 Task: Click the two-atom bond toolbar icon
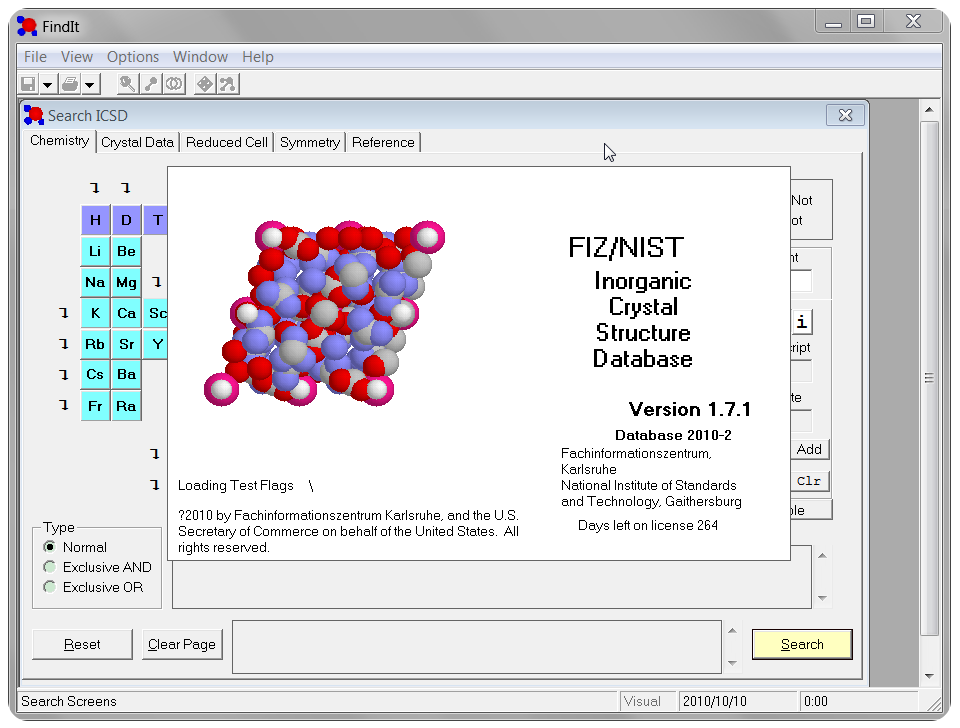click(151, 84)
